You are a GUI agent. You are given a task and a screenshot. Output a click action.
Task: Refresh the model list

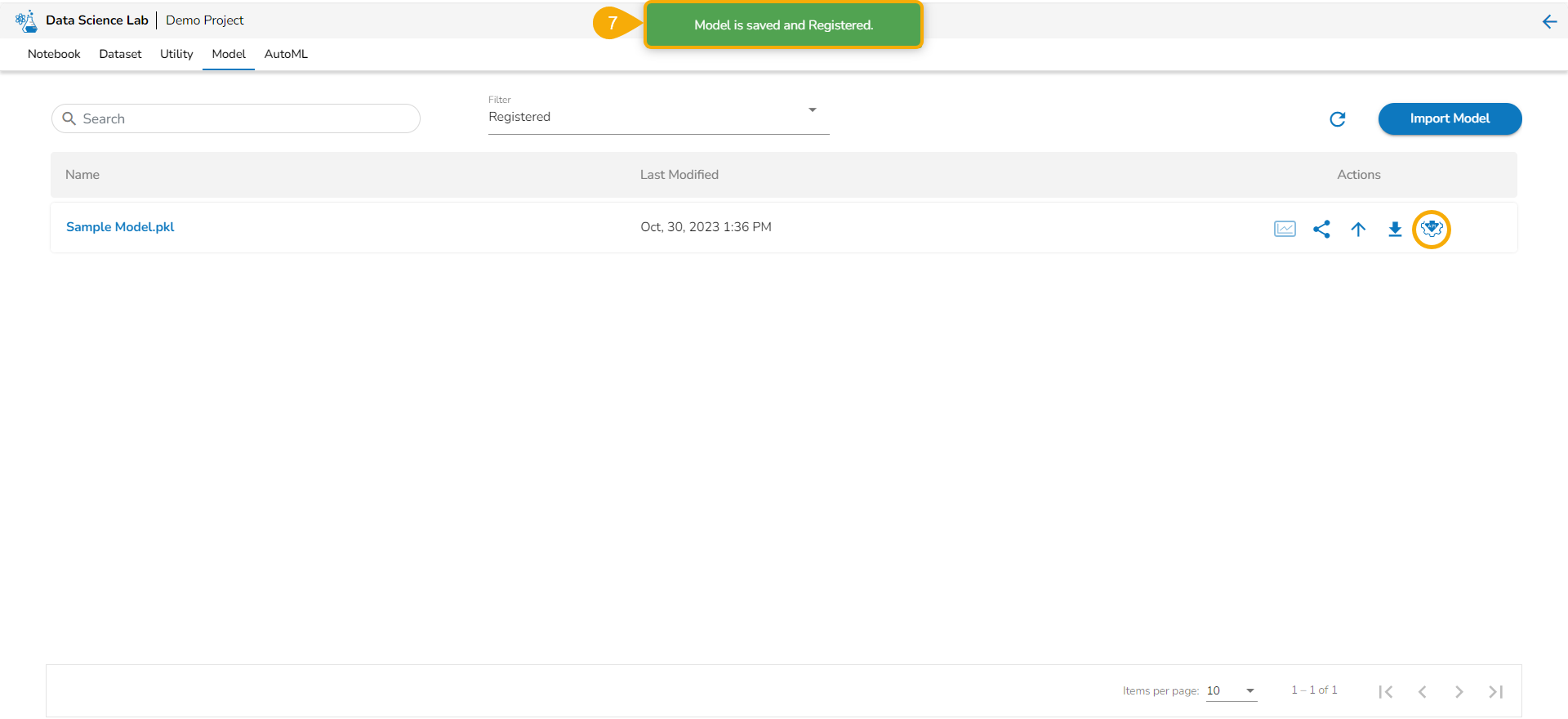(x=1338, y=119)
